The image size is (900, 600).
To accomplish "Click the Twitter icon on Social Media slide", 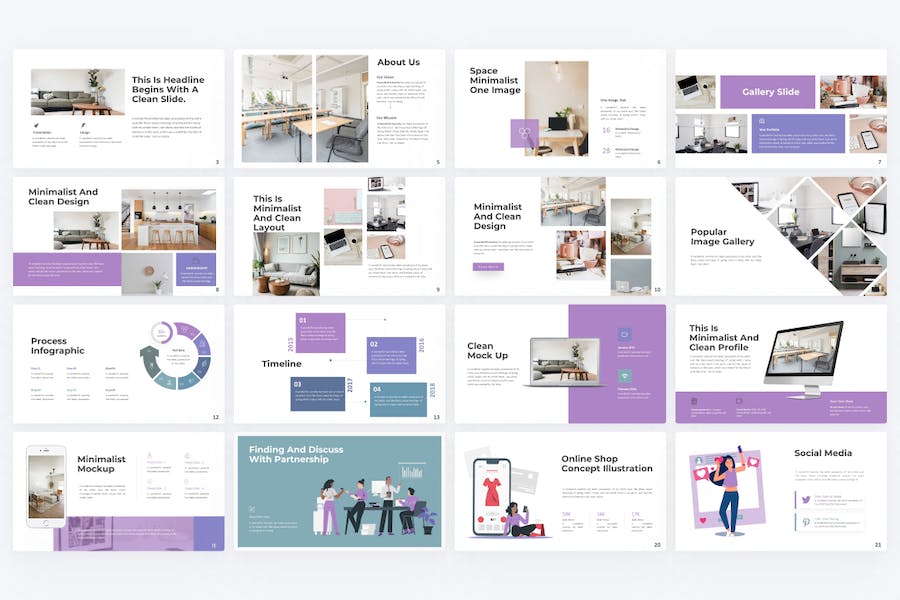I will 806,500.
